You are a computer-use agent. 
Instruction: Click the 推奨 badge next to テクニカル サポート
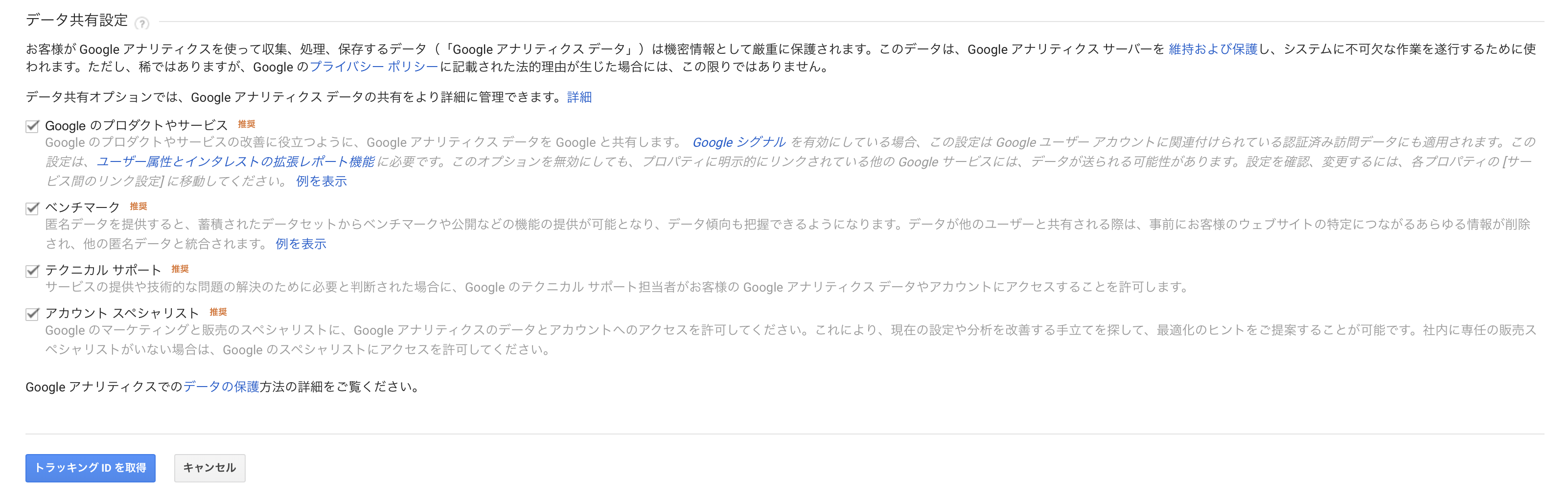point(180,269)
